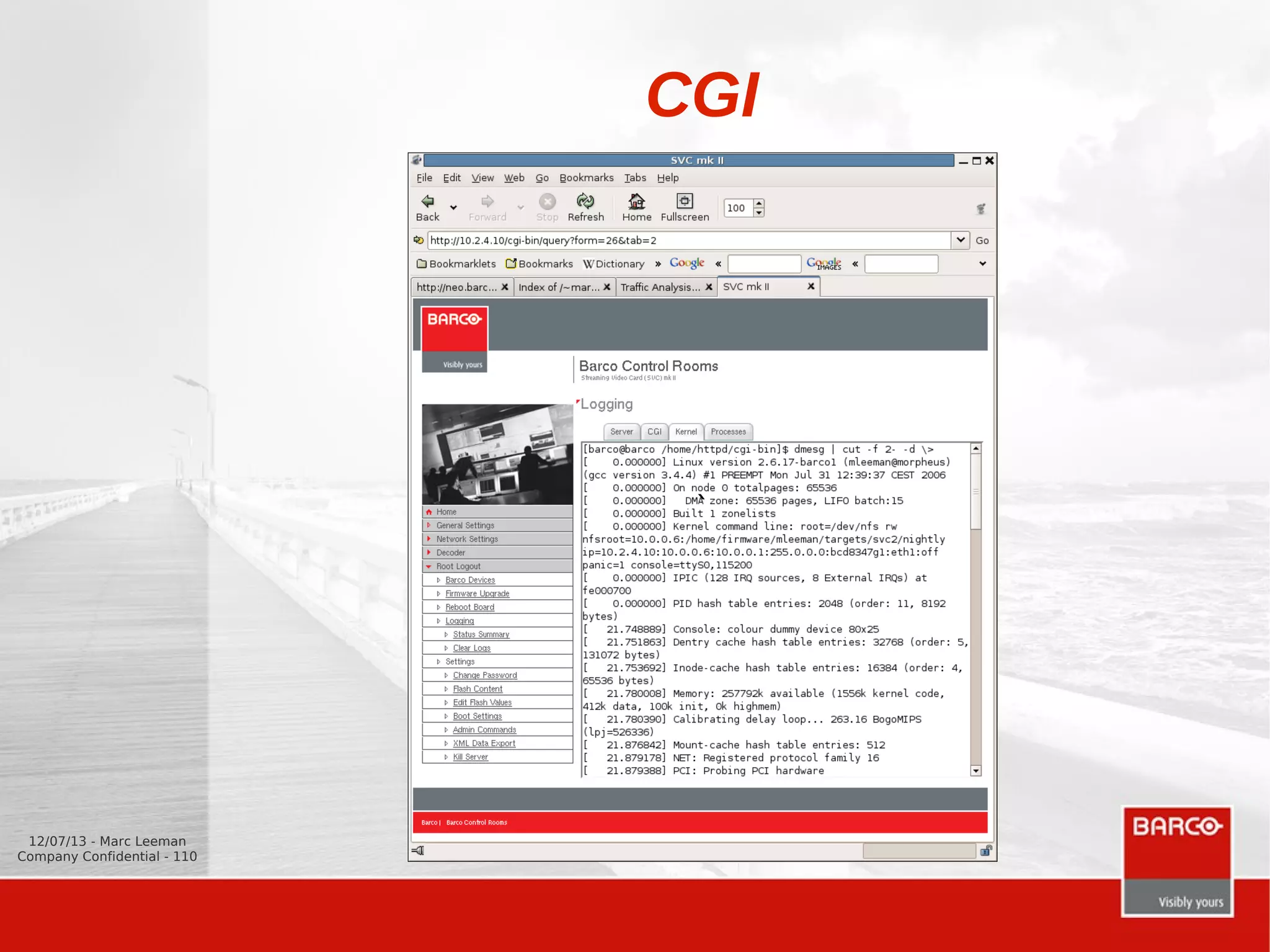Screen dimensions: 1270x952
Task: Click the Forward arrow toolbar icon
Action: [487, 201]
